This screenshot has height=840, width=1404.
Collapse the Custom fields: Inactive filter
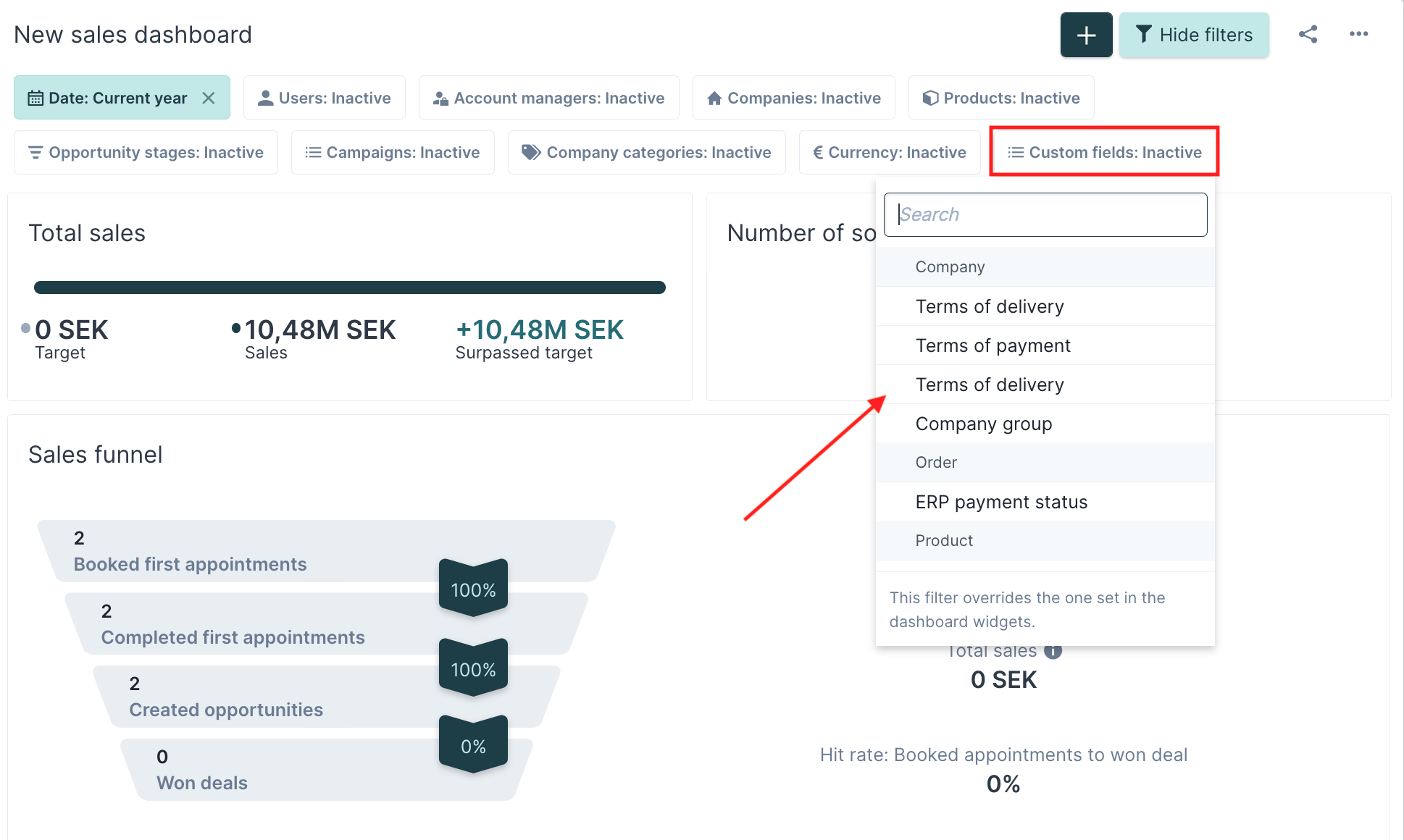[x=1105, y=152]
